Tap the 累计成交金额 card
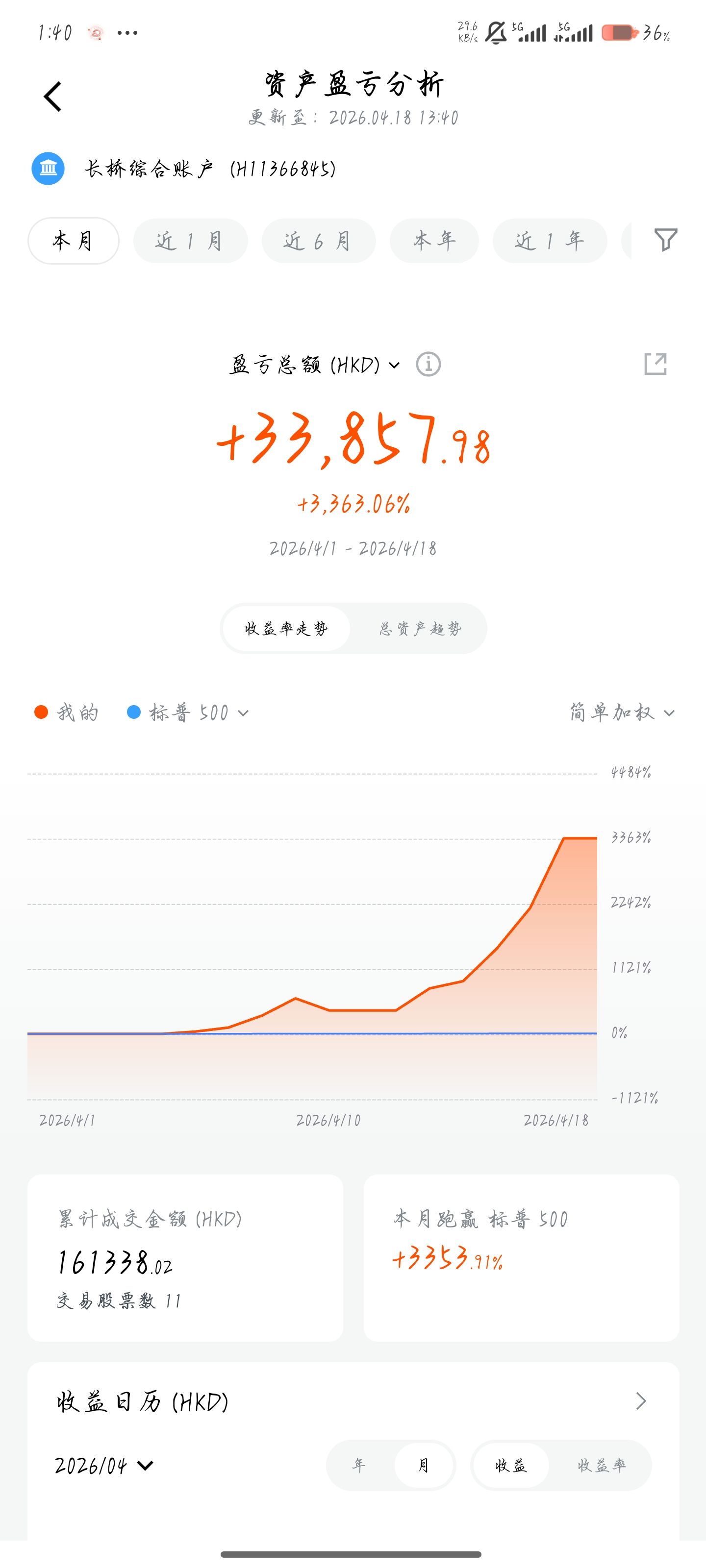706x1568 pixels. (x=185, y=1258)
